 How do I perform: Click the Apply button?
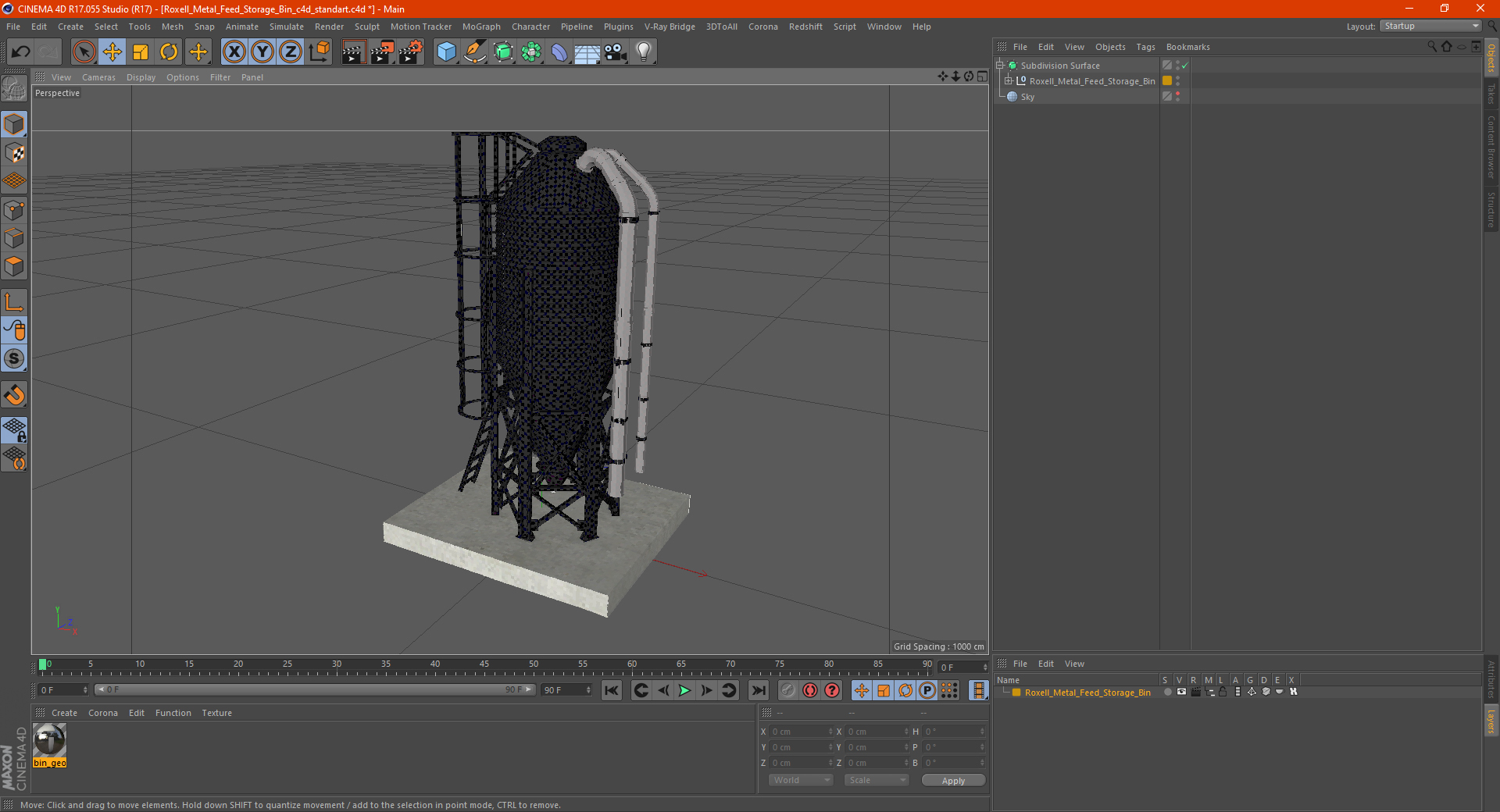tap(953, 780)
